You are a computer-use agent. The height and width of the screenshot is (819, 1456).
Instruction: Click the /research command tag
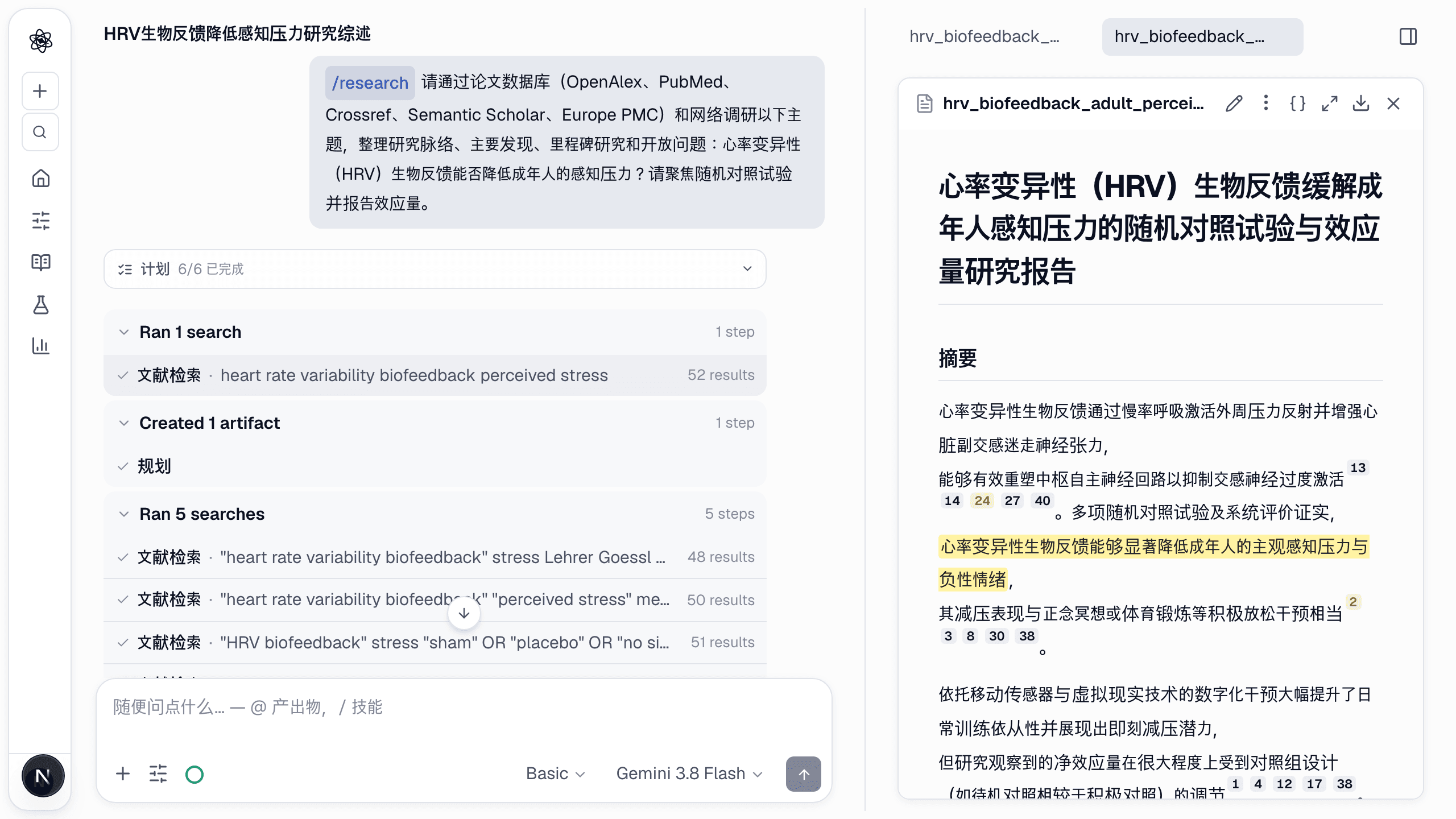370,83
